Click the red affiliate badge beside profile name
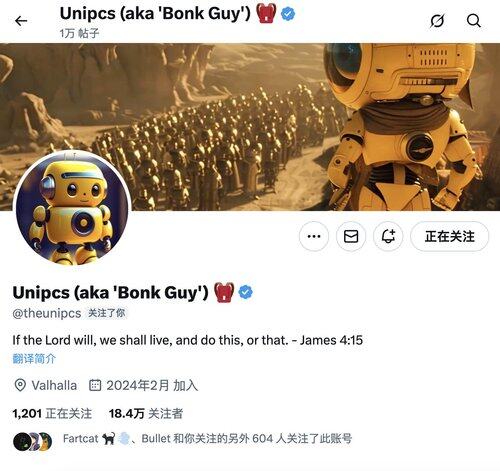Screen dimensions: 500x471 tap(224, 292)
